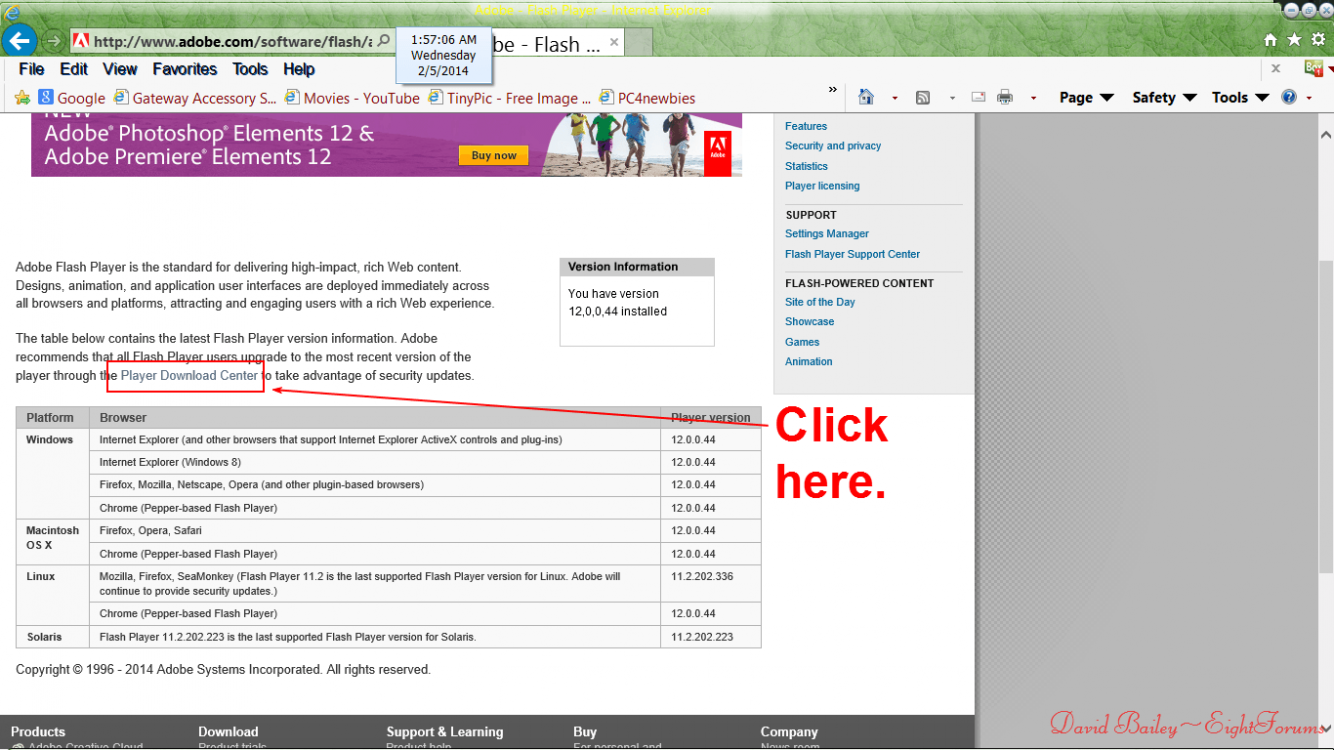The image size is (1334, 750).
Task: Open the Gateway Accessory favorites link
Action: click(195, 98)
